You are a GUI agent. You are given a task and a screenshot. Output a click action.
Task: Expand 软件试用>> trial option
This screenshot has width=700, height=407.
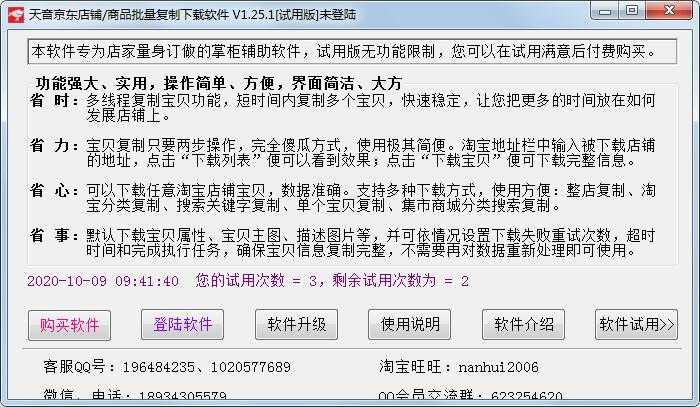[636, 324]
